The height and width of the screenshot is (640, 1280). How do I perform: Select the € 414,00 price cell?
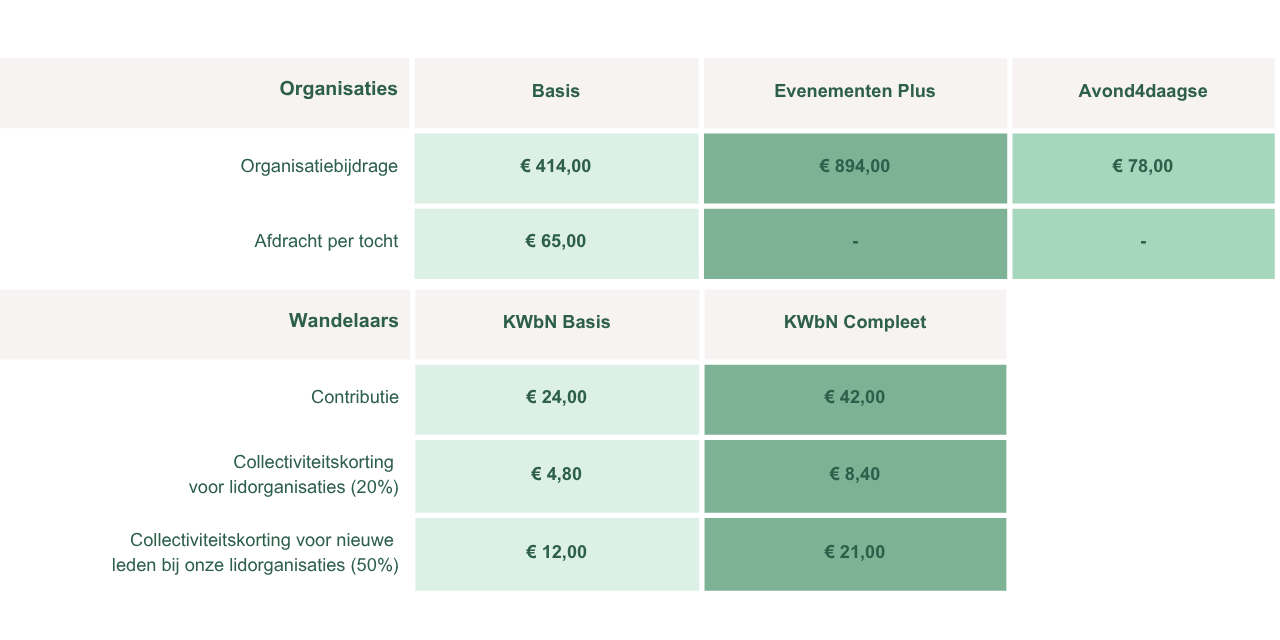pos(556,166)
